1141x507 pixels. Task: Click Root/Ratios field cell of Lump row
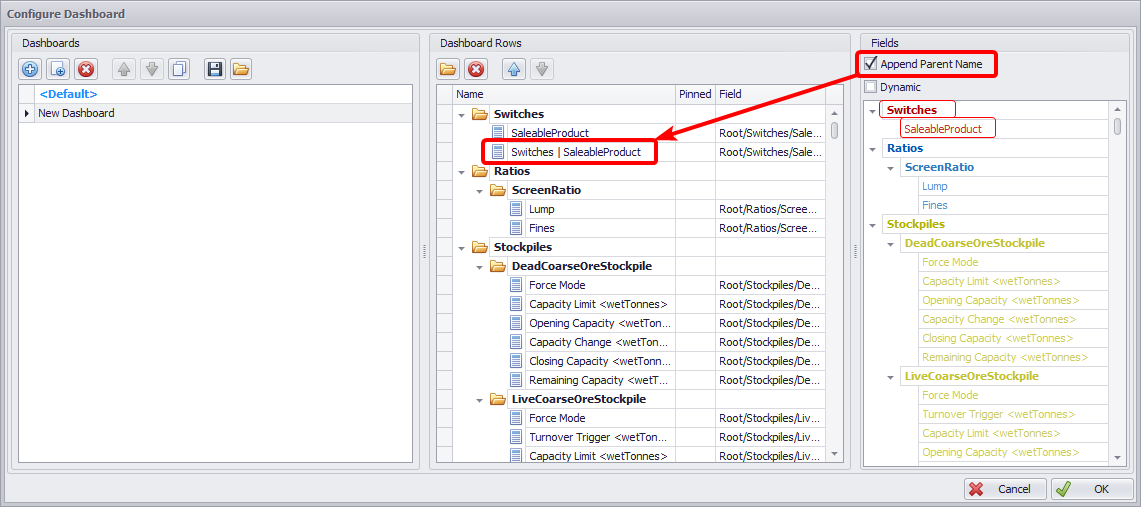pyautogui.click(x=770, y=209)
